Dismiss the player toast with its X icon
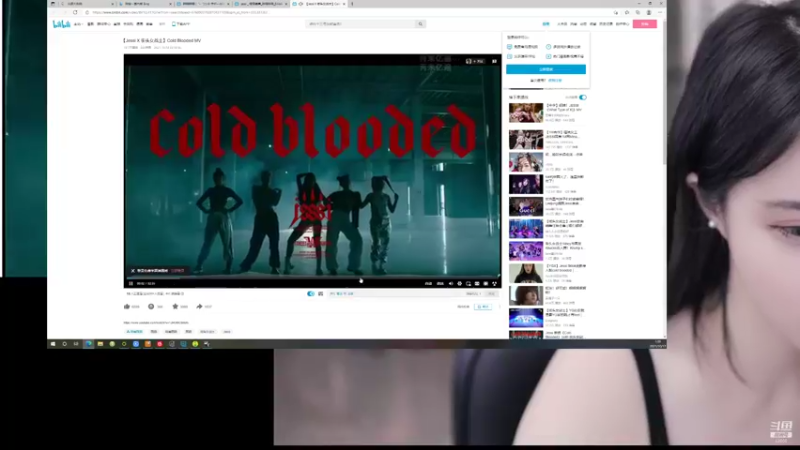Viewport: 800px width, 450px height. pos(133,271)
